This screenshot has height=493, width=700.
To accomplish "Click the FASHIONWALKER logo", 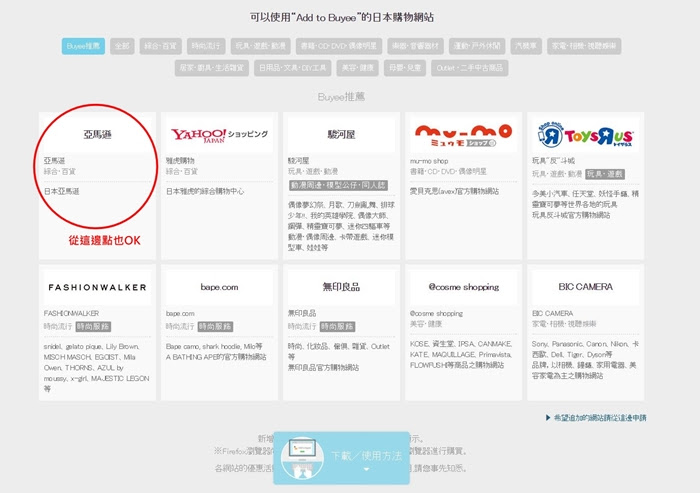I will click(x=97, y=287).
